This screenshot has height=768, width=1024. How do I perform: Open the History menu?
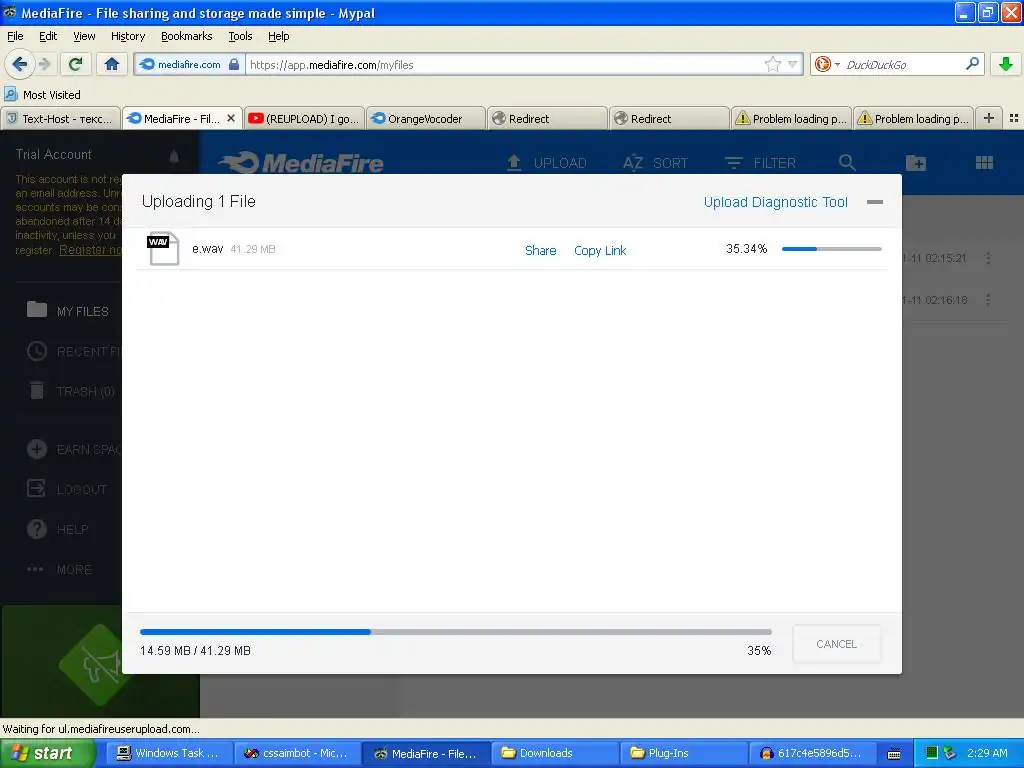[127, 36]
